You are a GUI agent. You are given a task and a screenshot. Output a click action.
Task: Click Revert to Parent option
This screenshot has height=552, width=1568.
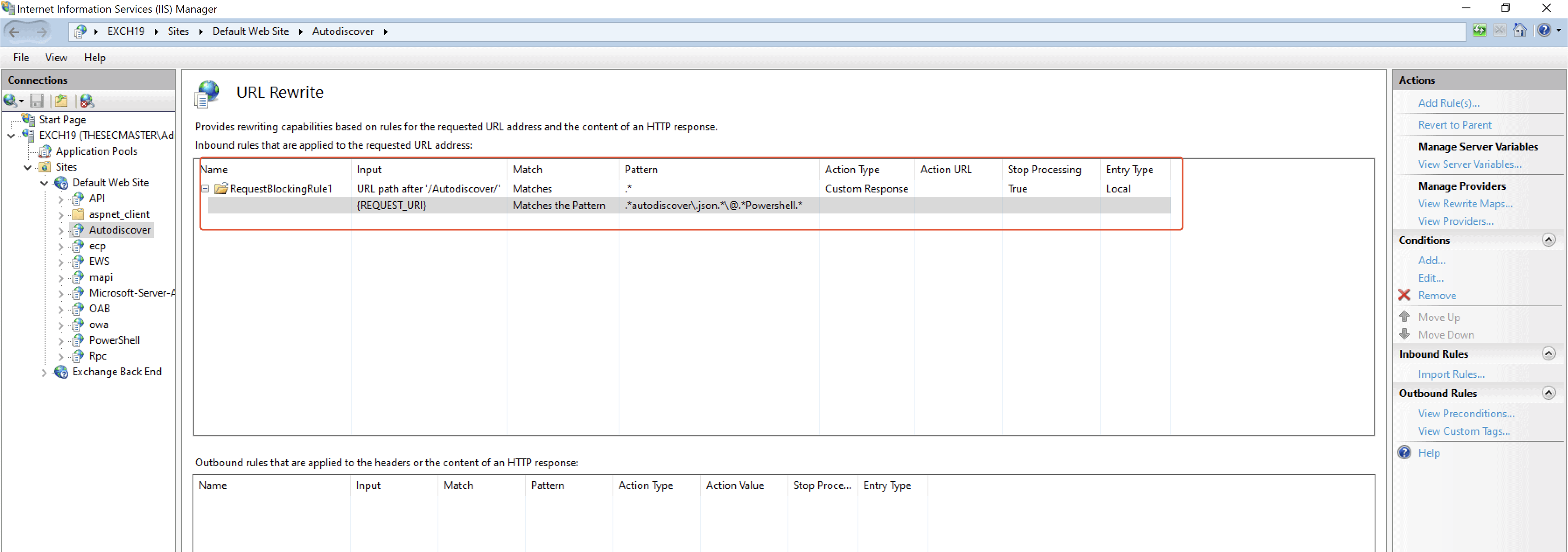(x=1454, y=124)
